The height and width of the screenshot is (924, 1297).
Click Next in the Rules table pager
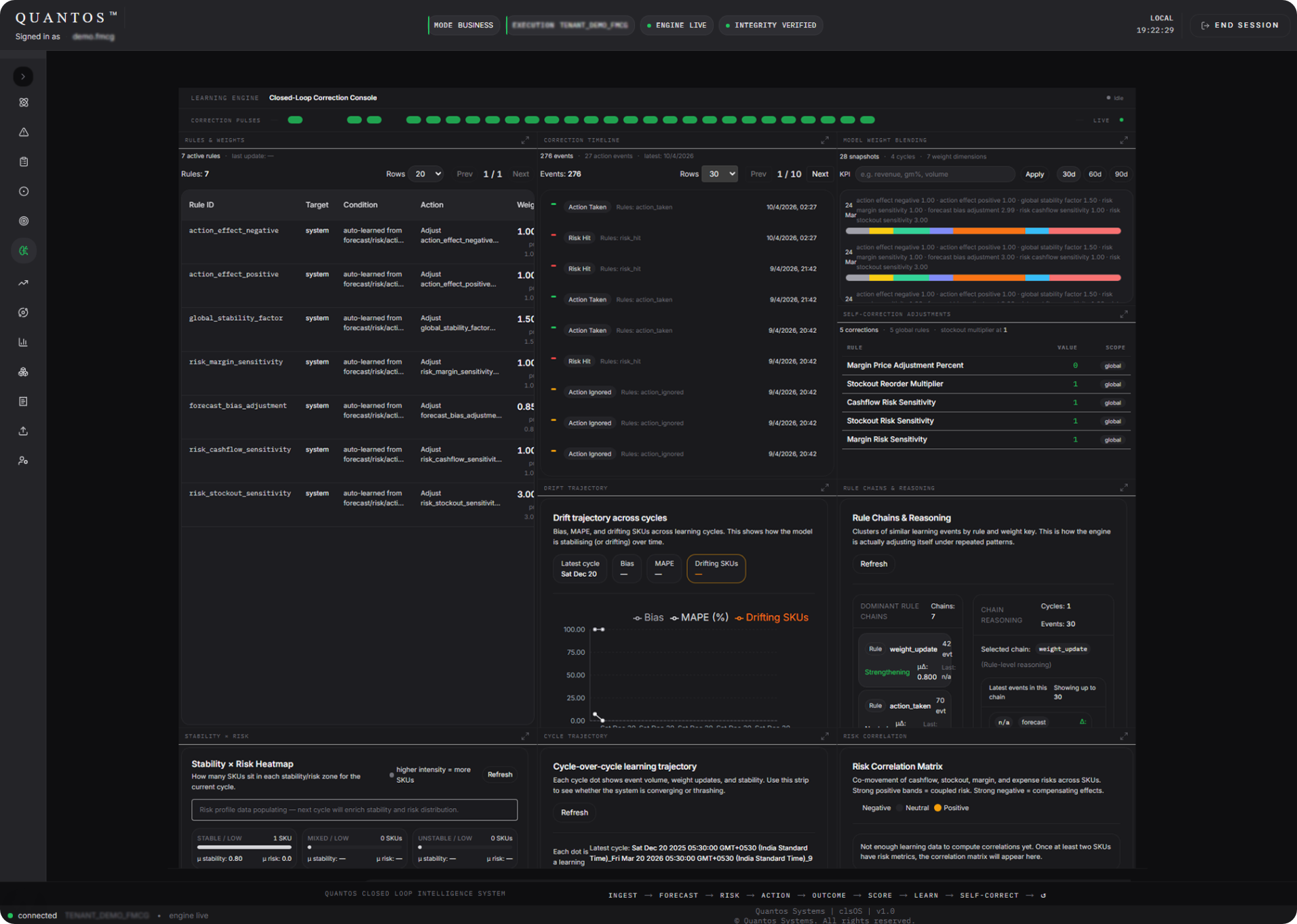(521, 174)
